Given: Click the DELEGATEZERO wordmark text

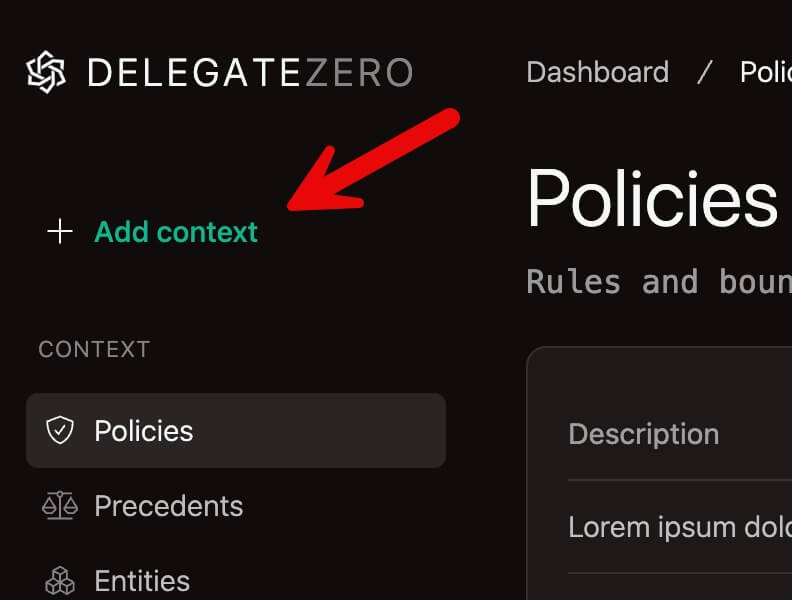Looking at the screenshot, I should tap(250, 72).
